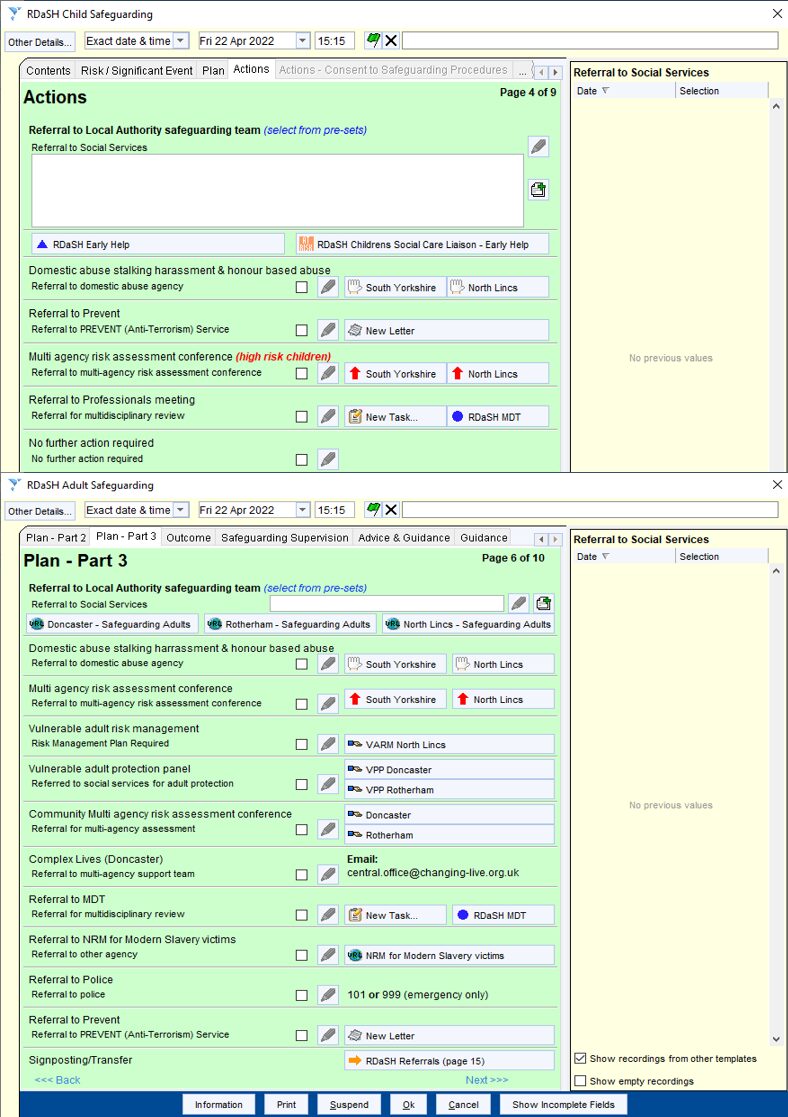788x1117 pixels.
Task: Open date picker dropdown in Child Safeguarding window
Action: (303, 41)
